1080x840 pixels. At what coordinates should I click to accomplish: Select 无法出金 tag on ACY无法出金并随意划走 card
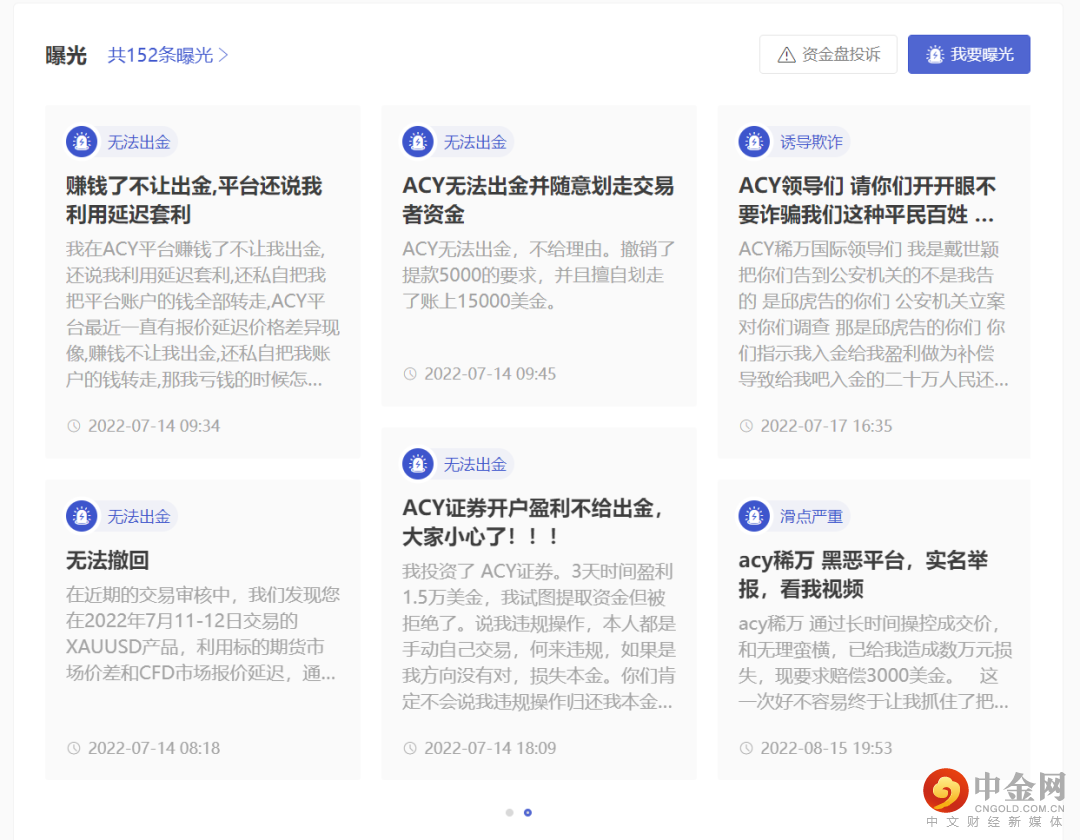[x=475, y=143]
